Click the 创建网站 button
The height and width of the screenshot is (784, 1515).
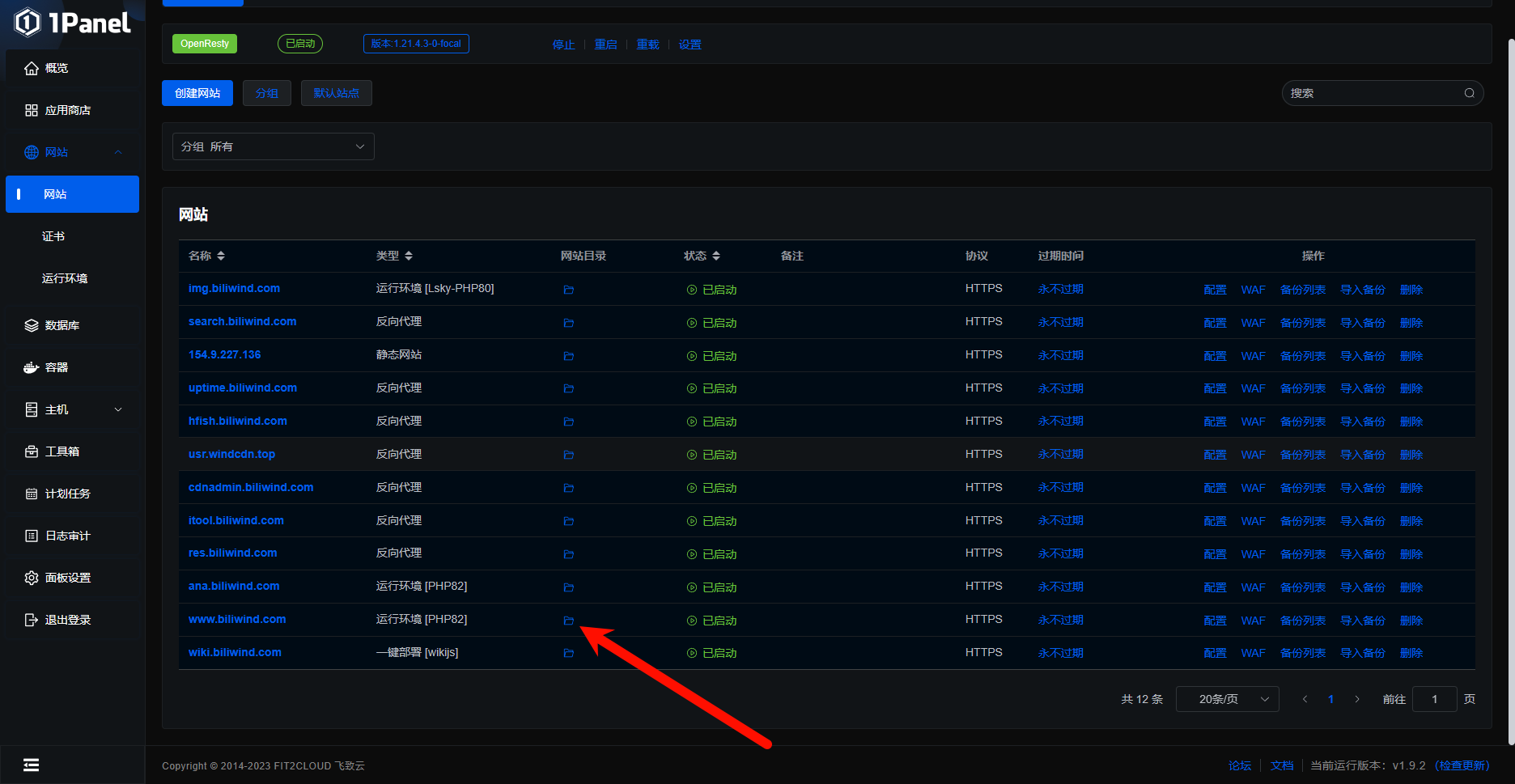197,93
